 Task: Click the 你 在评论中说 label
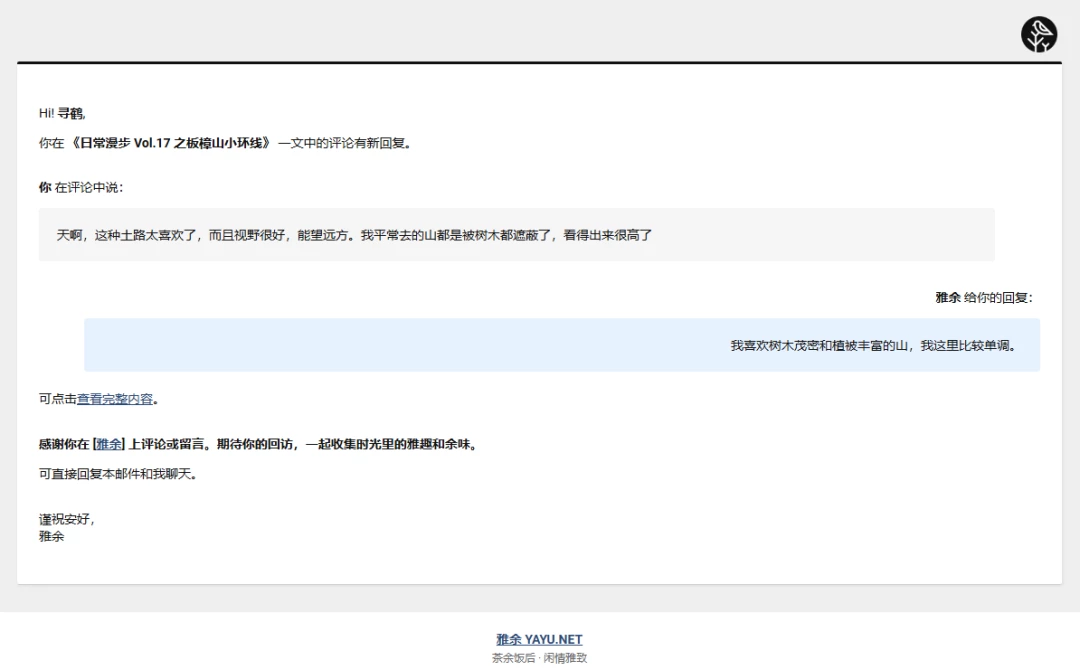pyautogui.click(x=81, y=187)
